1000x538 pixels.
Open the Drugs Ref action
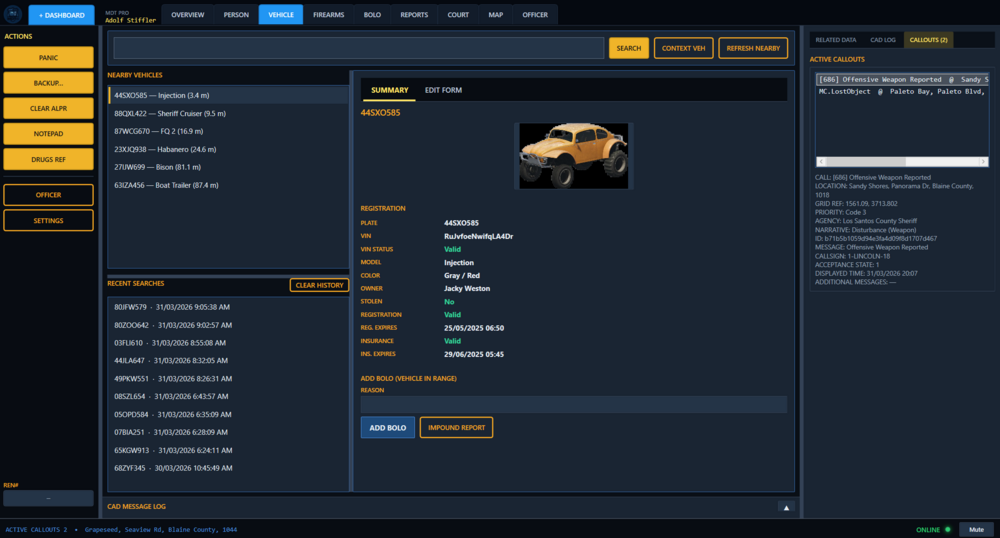(x=48, y=159)
